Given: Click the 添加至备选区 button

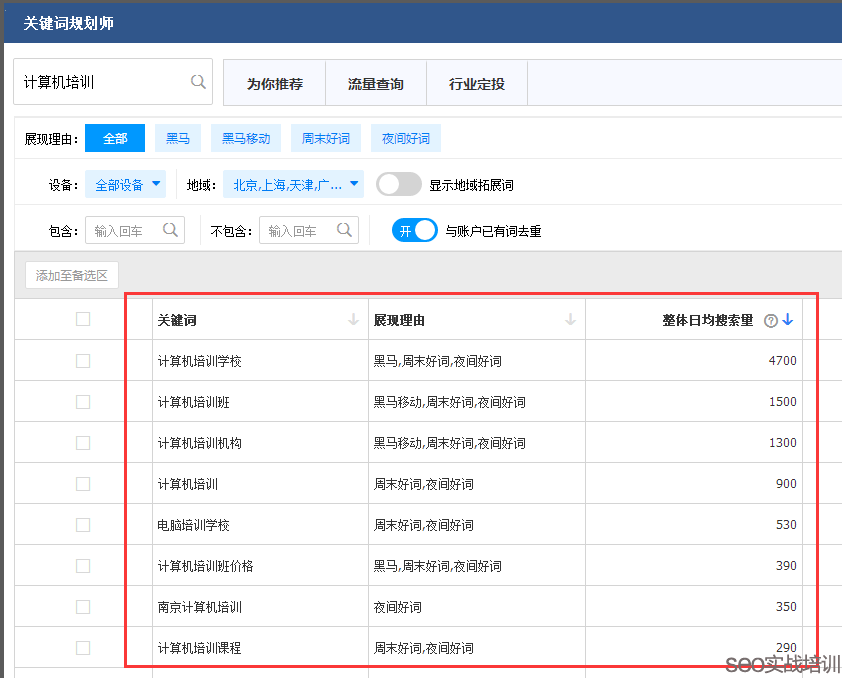Looking at the screenshot, I should click(71, 275).
